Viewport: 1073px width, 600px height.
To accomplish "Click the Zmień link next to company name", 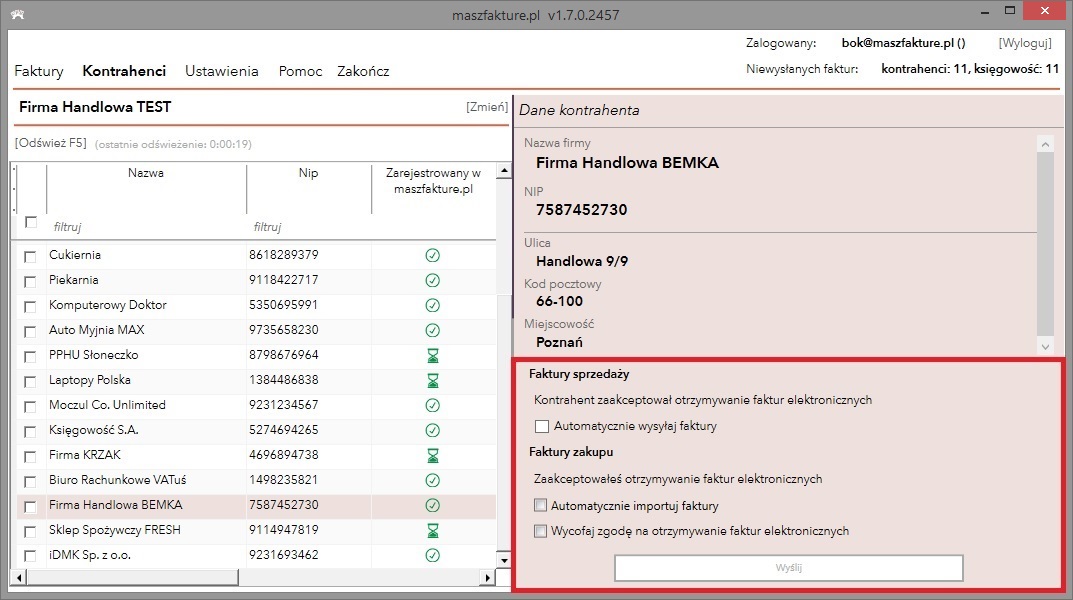I will pos(487,107).
